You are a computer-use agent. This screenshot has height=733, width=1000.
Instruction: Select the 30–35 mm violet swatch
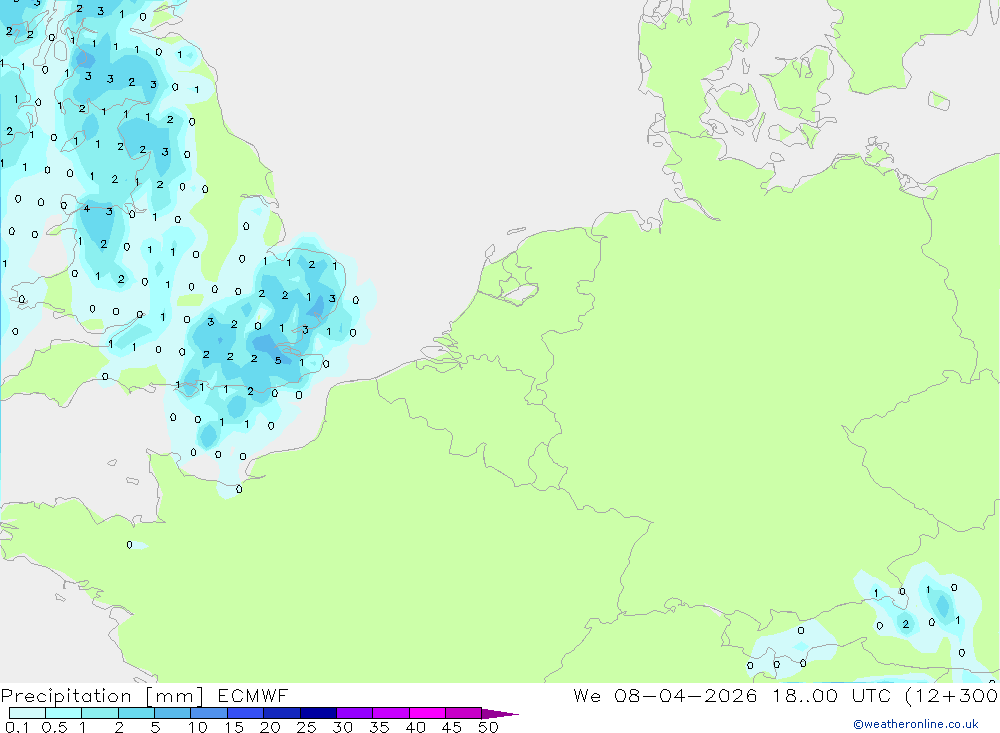click(354, 713)
